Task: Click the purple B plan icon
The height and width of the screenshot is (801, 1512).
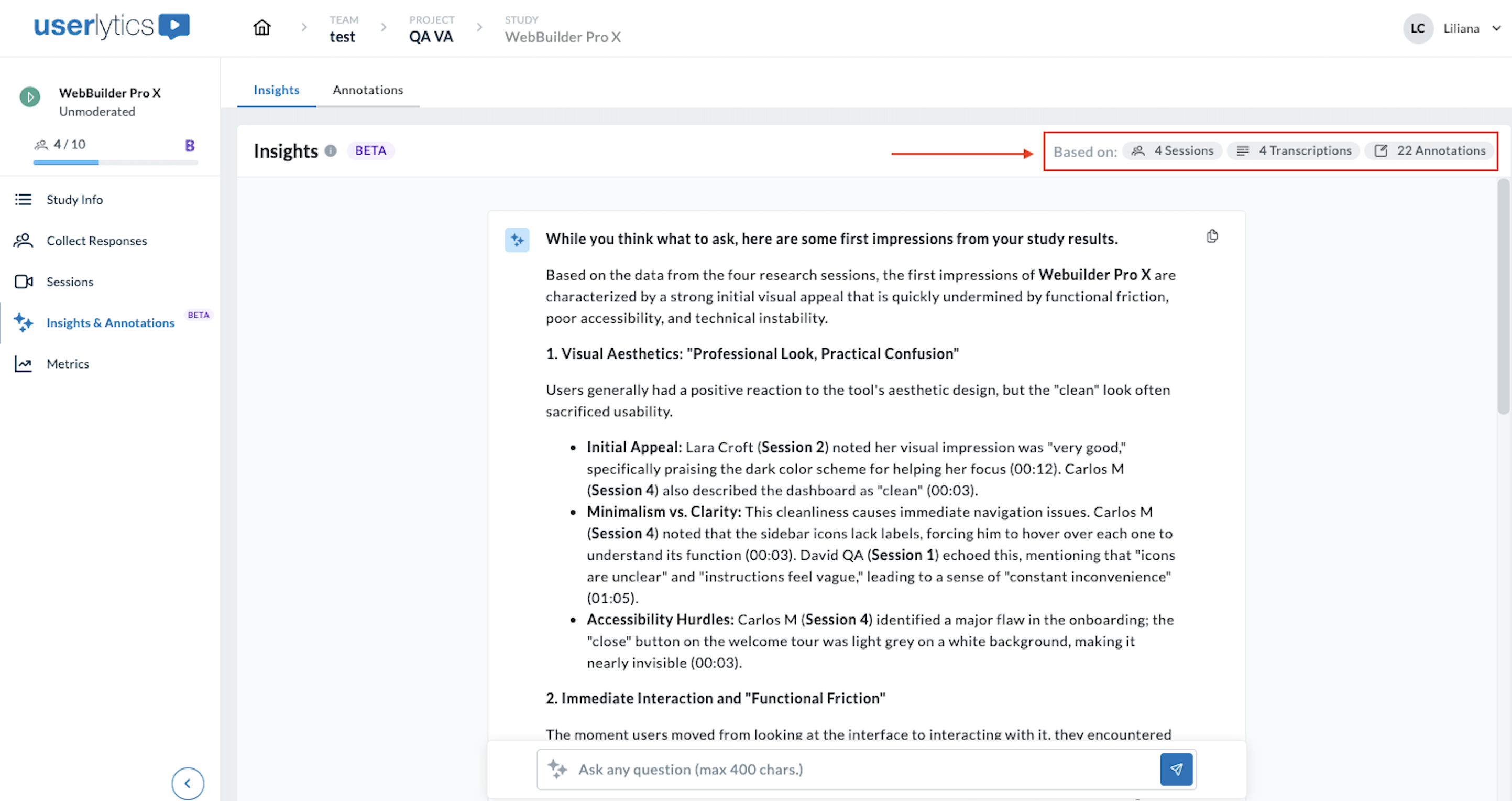Action: tap(190, 145)
